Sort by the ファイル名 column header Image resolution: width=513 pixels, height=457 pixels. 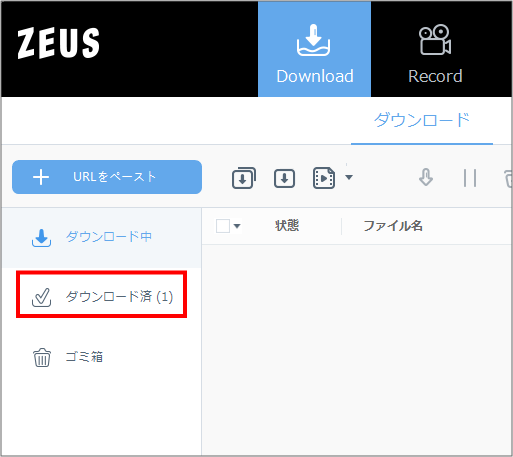pyautogui.click(x=393, y=226)
